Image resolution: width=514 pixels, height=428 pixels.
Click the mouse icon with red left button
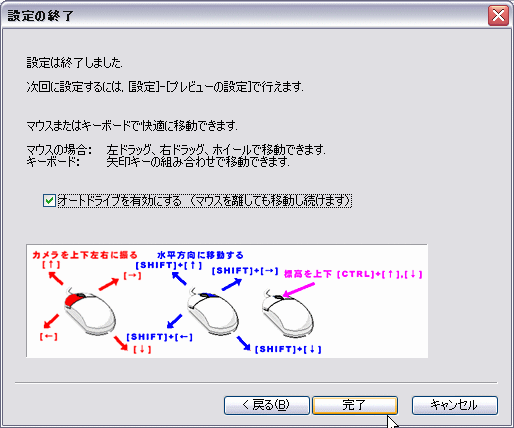(x=89, y=312)
